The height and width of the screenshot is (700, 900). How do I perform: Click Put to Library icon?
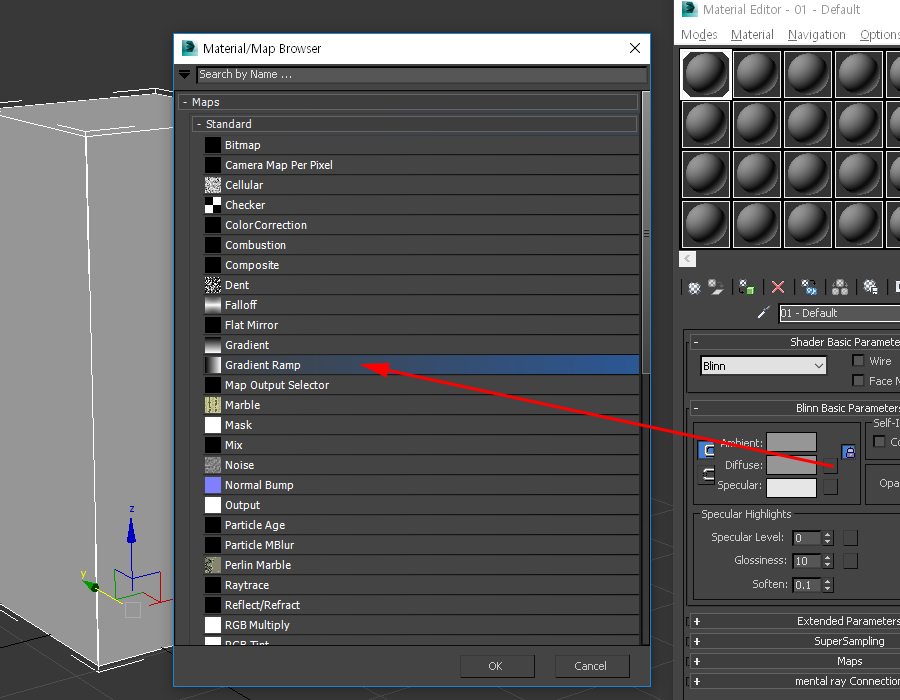(x=871, y=287)
